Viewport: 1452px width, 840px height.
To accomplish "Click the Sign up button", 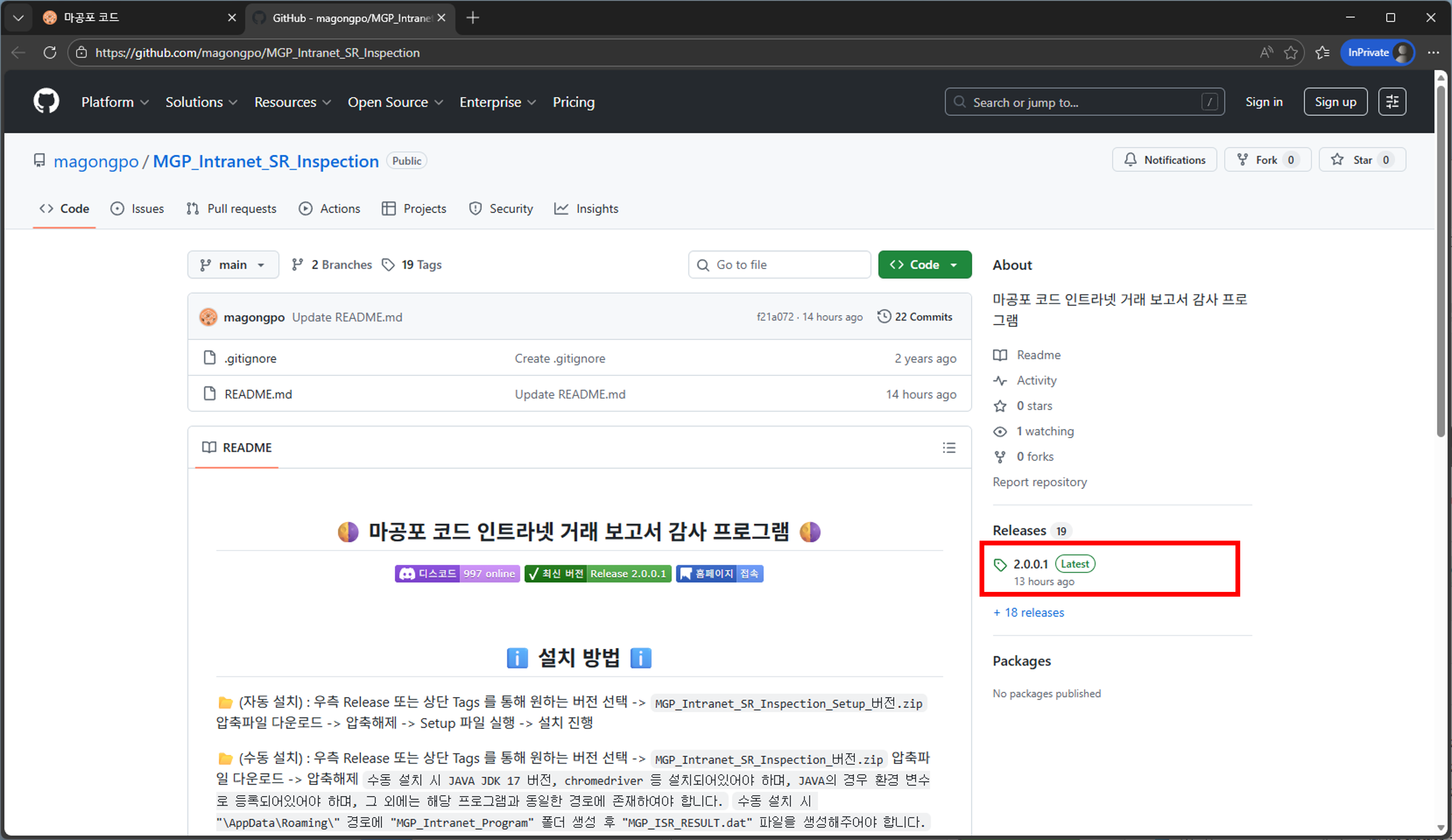I will [1336, 101].
